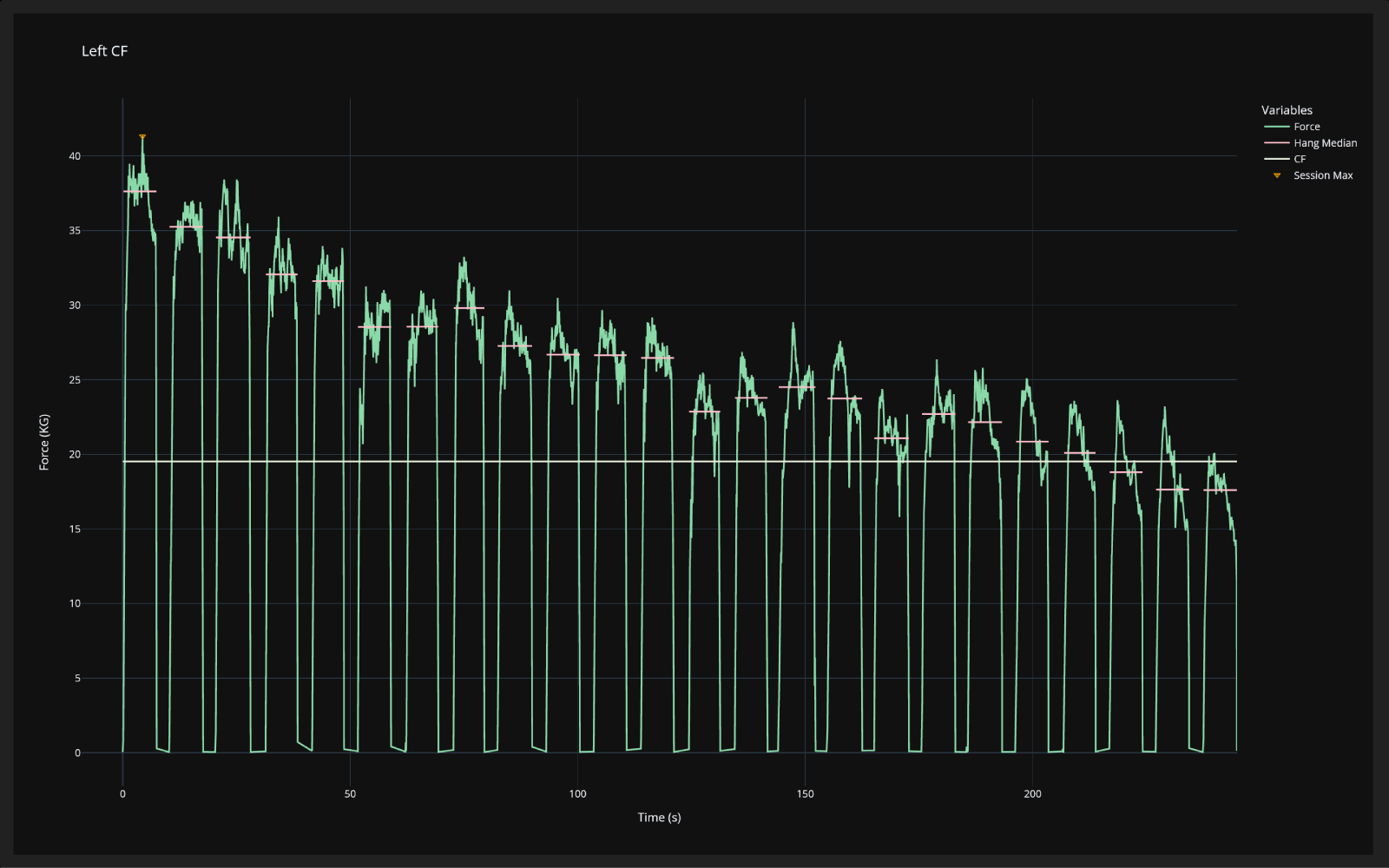Click the orange Session Max marker on the force peak
The image size is (1389, 868).
pyautogui.click(x=142, y=136)
